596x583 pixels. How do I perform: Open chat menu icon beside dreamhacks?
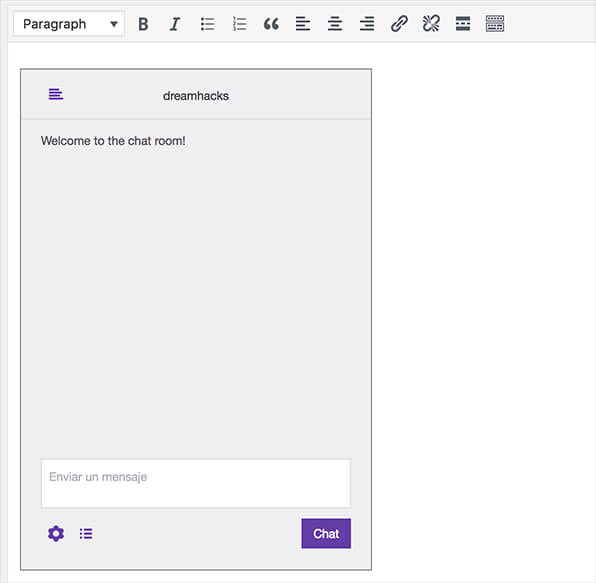coord(56,94)
